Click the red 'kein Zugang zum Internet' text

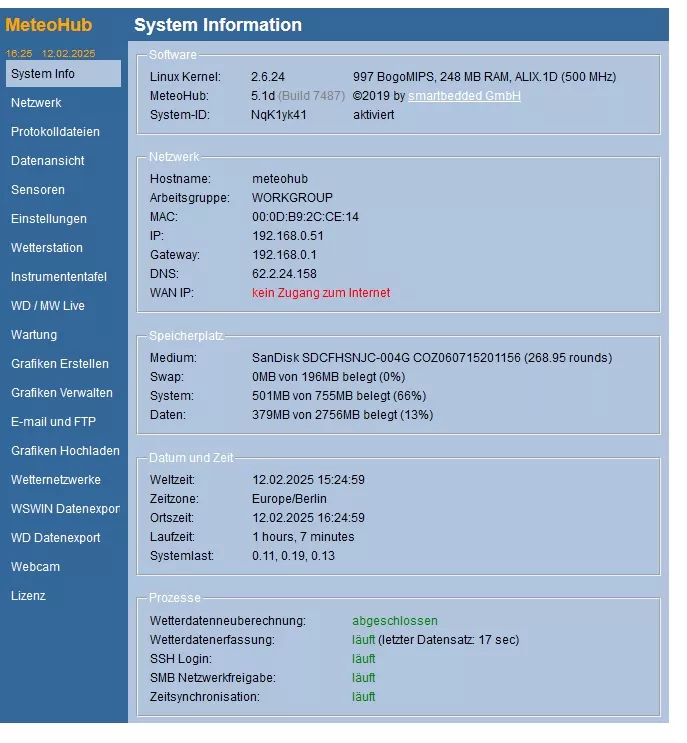[321, 293]
